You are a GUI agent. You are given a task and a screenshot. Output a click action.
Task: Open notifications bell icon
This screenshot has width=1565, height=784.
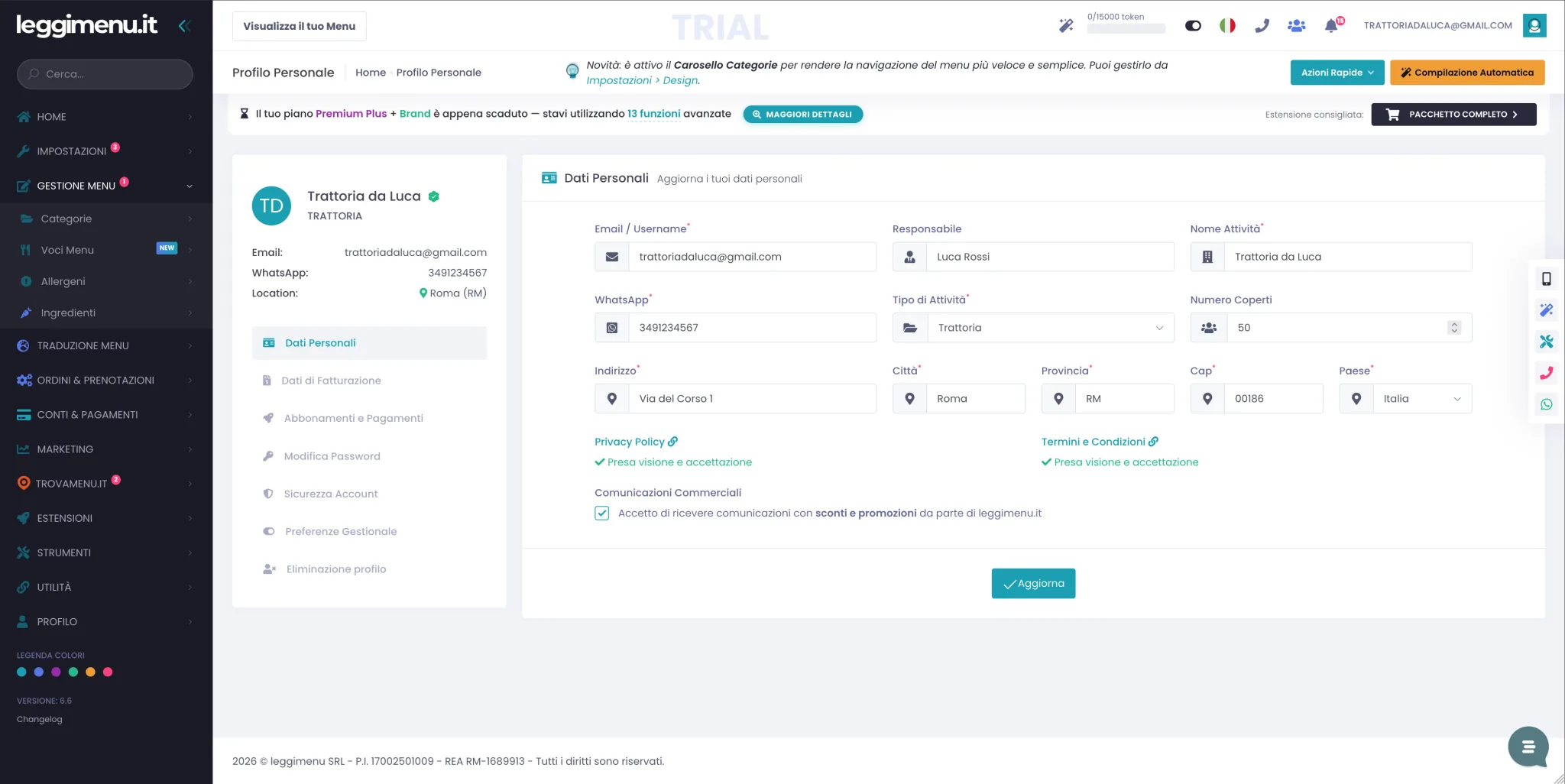click(x=1331, y=26)
